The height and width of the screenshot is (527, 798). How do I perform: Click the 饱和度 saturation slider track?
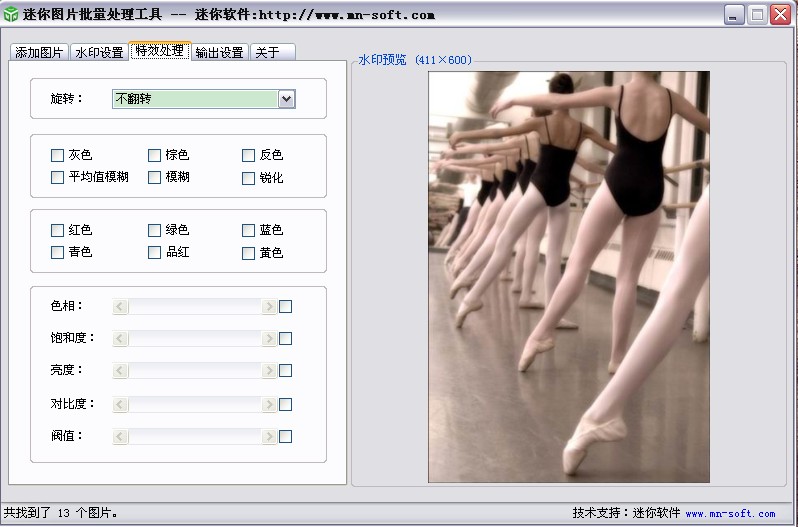[194, 338]
